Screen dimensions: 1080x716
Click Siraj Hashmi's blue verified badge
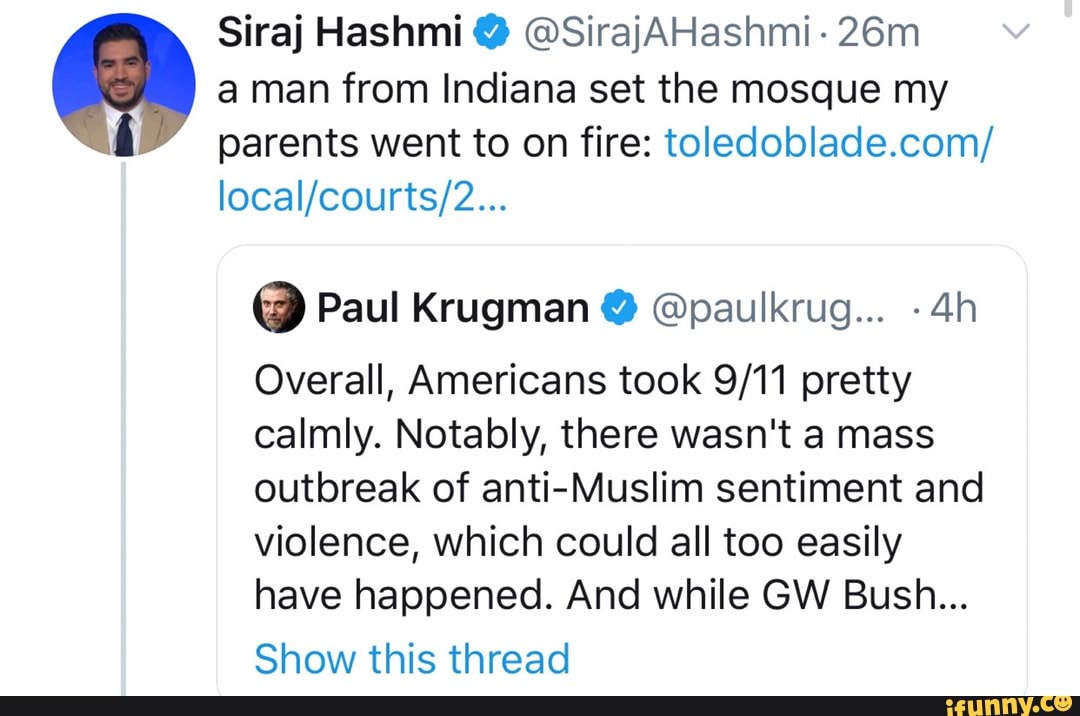(x=492, y=36)
